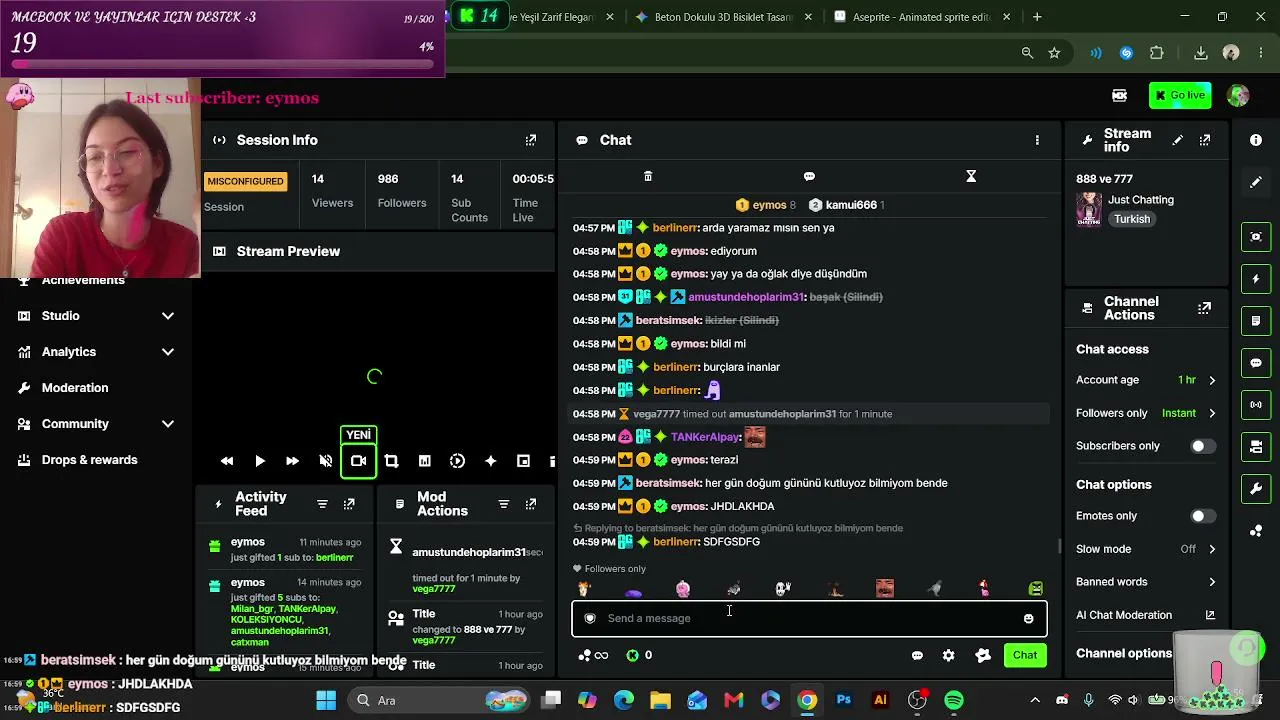Click the dashed circle play icon
Viewport: 1280px width, 720px height.
457,461
